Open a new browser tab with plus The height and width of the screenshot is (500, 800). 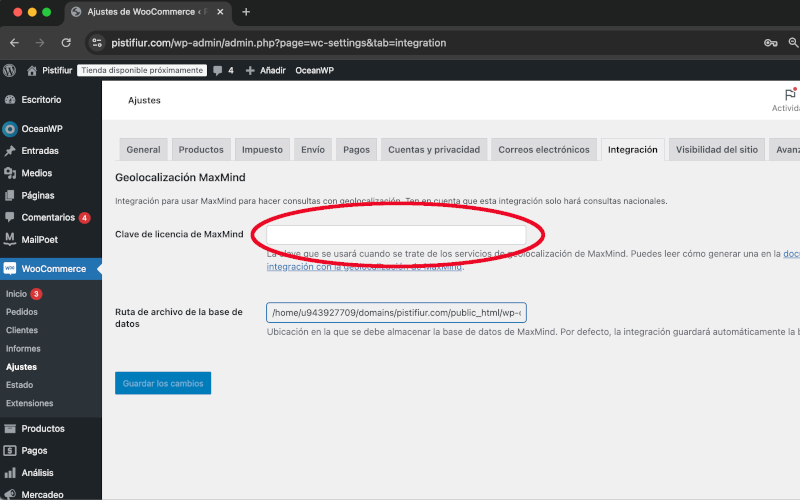point(246,12)
